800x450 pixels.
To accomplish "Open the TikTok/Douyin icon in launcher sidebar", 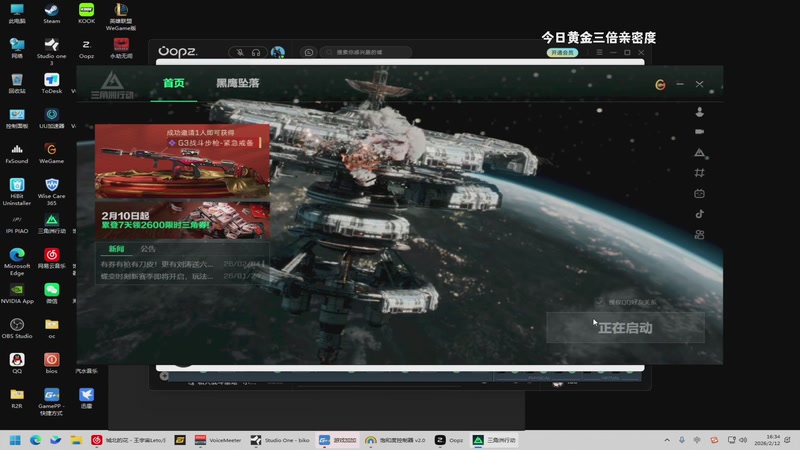I will 699,214.
